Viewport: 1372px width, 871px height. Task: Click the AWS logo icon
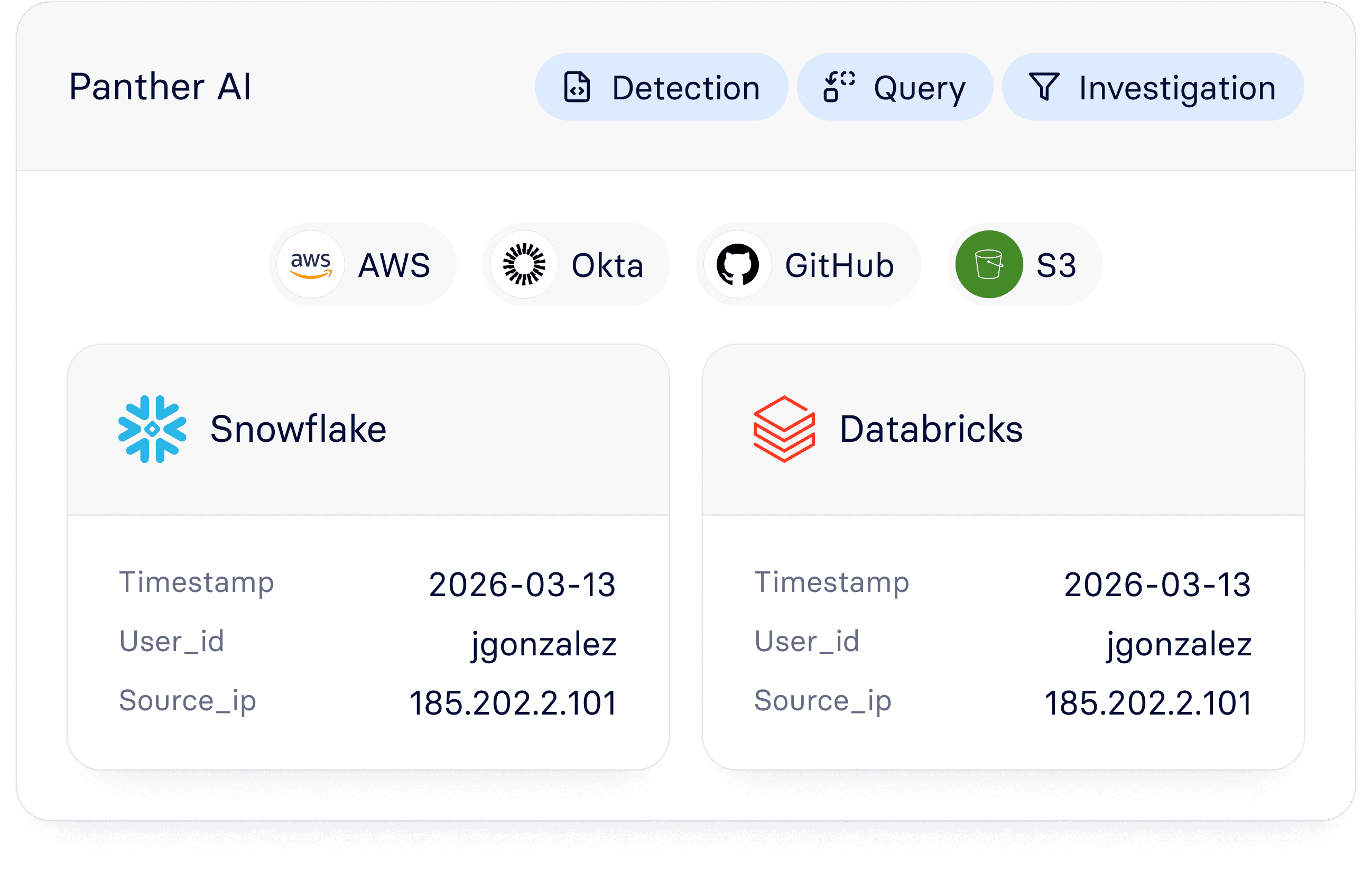coord(311,264)
